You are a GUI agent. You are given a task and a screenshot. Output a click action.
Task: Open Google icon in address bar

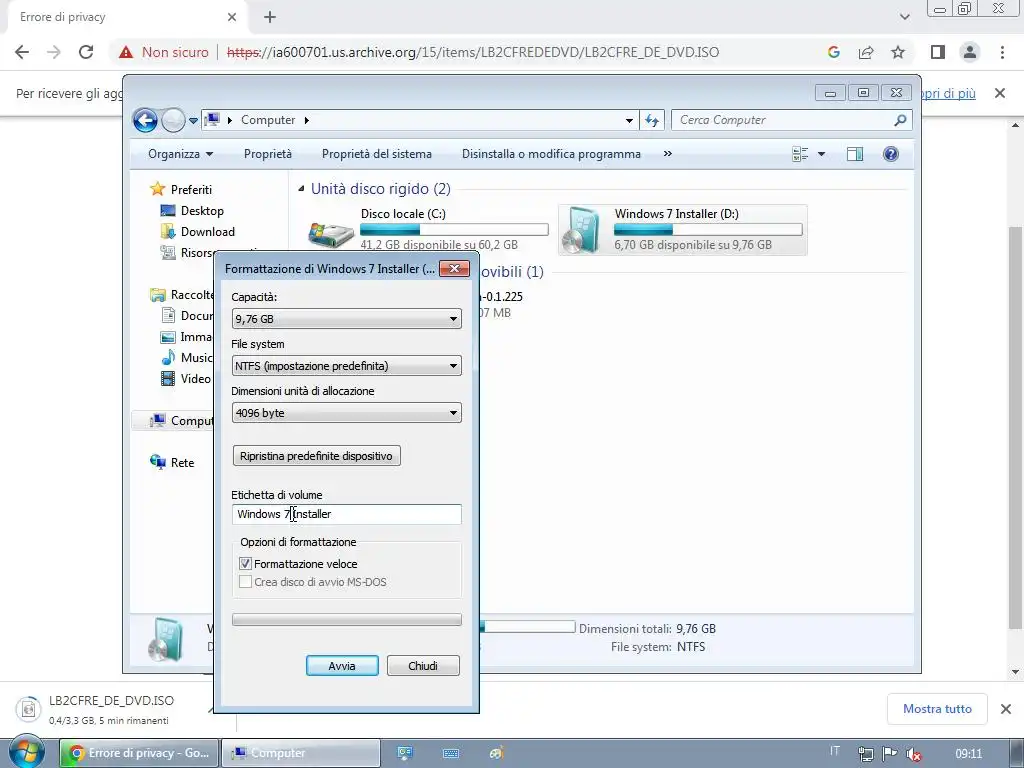(833, 52)
